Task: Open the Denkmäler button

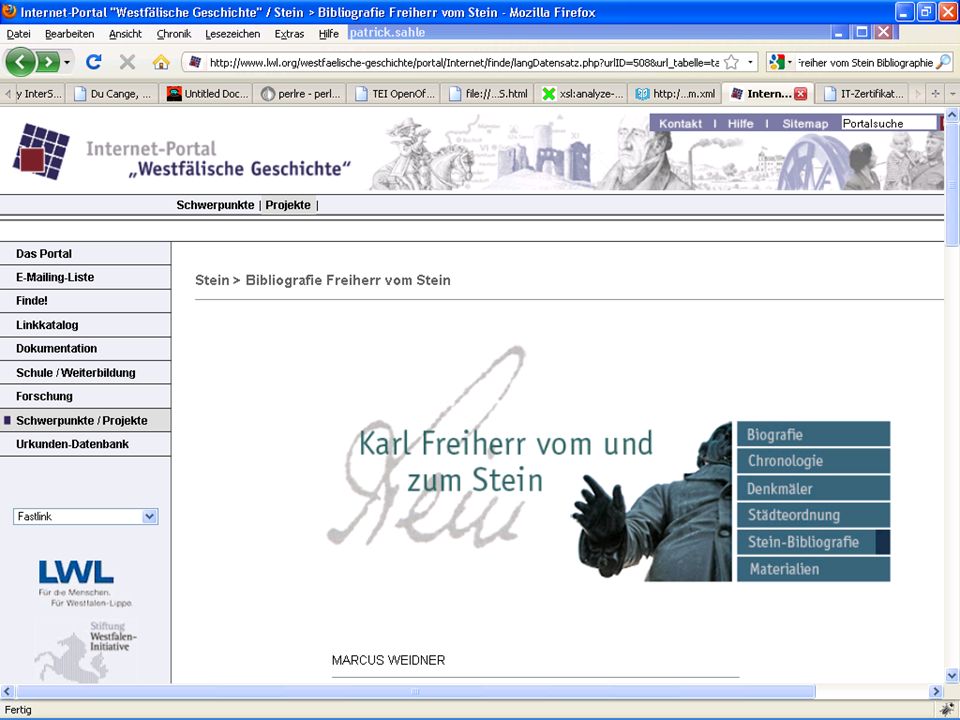Action: (813, 489)
